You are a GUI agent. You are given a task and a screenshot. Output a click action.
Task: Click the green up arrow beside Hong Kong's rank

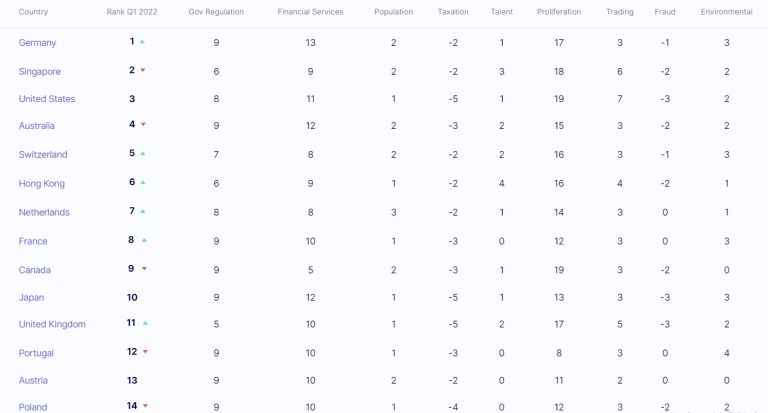(x=143, y=183)
